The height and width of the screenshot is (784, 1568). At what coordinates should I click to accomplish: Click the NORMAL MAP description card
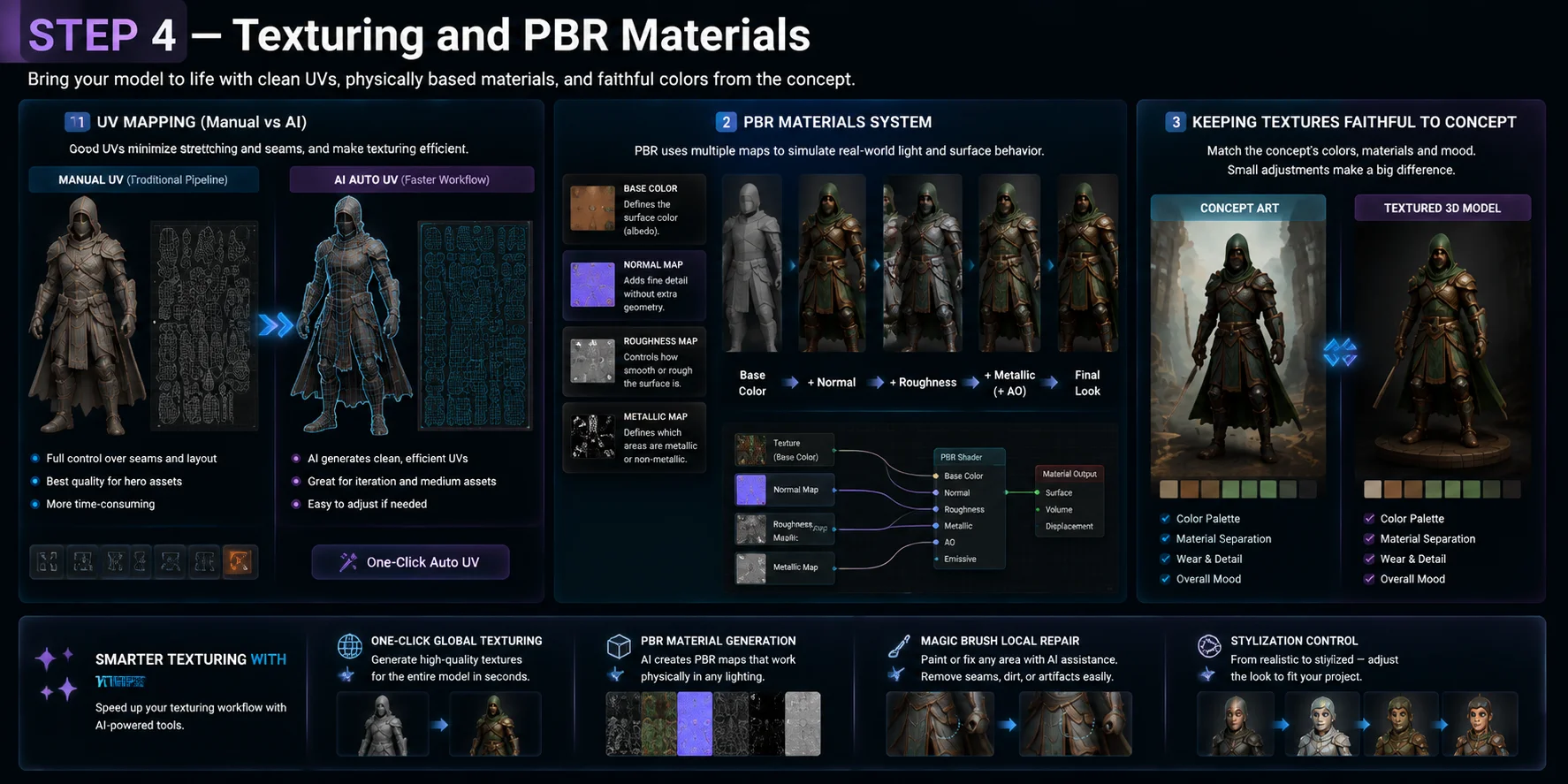coord(635,285)
